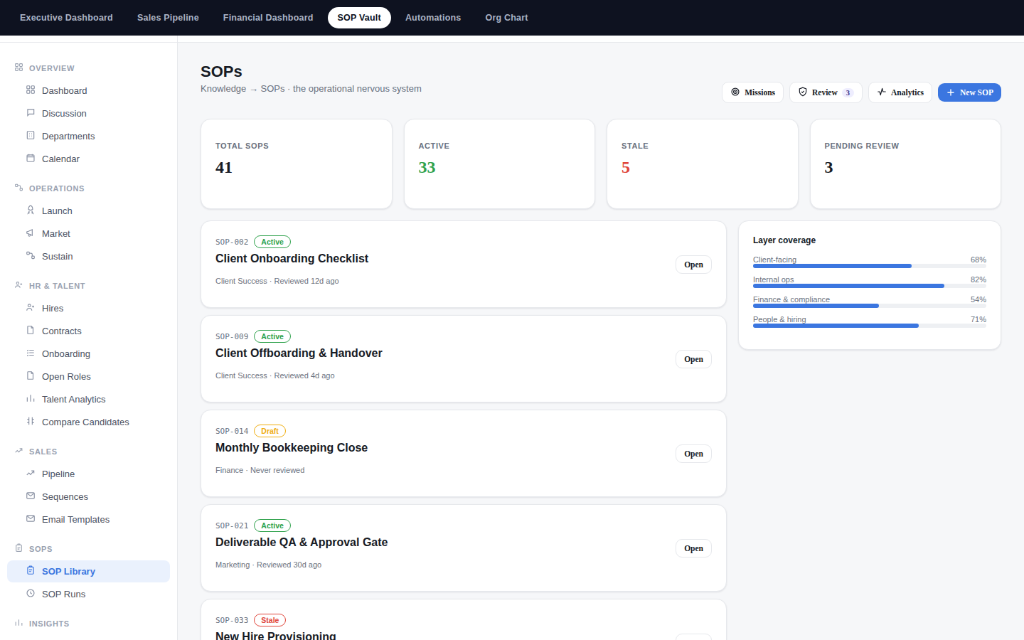The image size is (1024, 640).
Task: Click the Draft badge on SOP-014
Action: tap(270, 431)
